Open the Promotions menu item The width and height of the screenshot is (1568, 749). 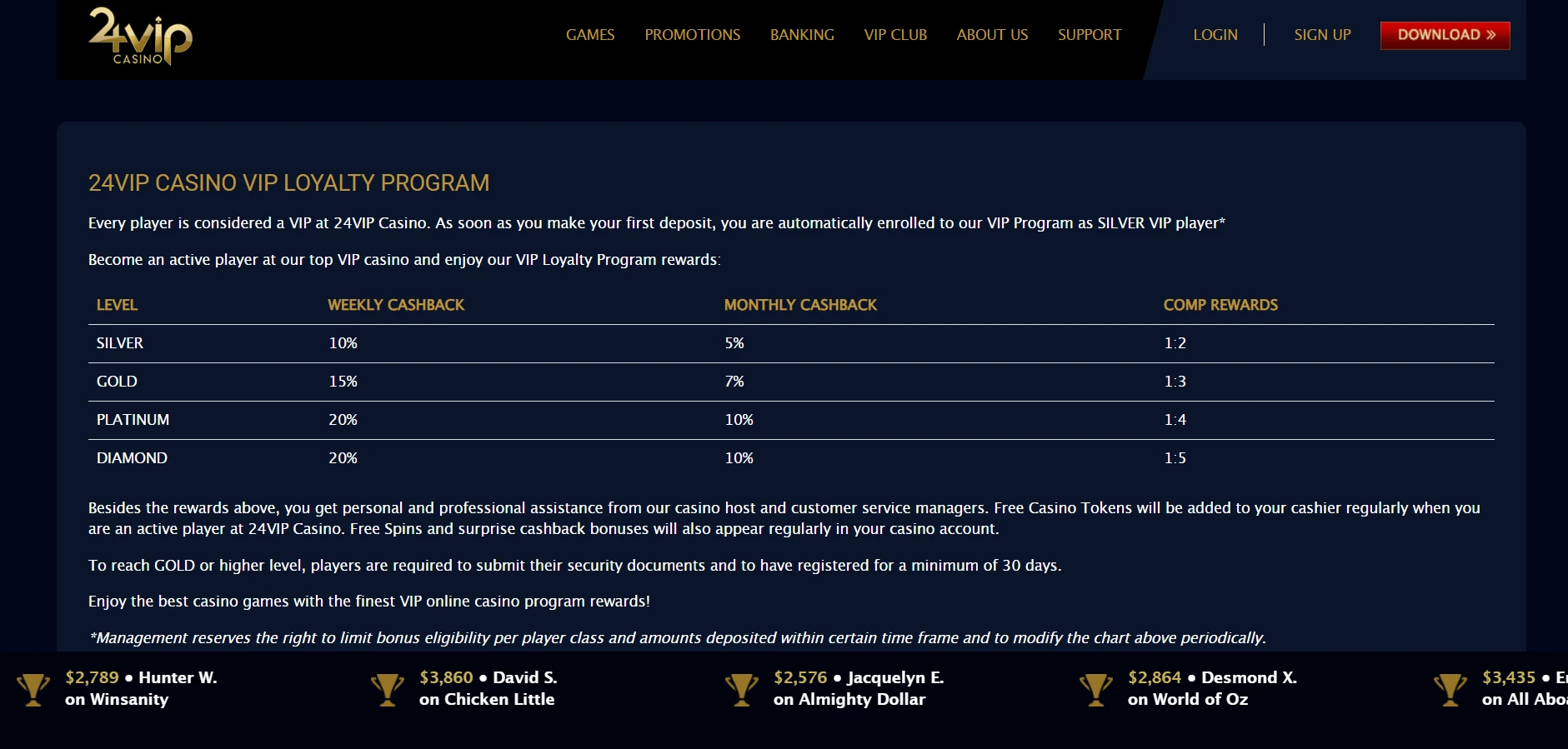click(693, 35)
